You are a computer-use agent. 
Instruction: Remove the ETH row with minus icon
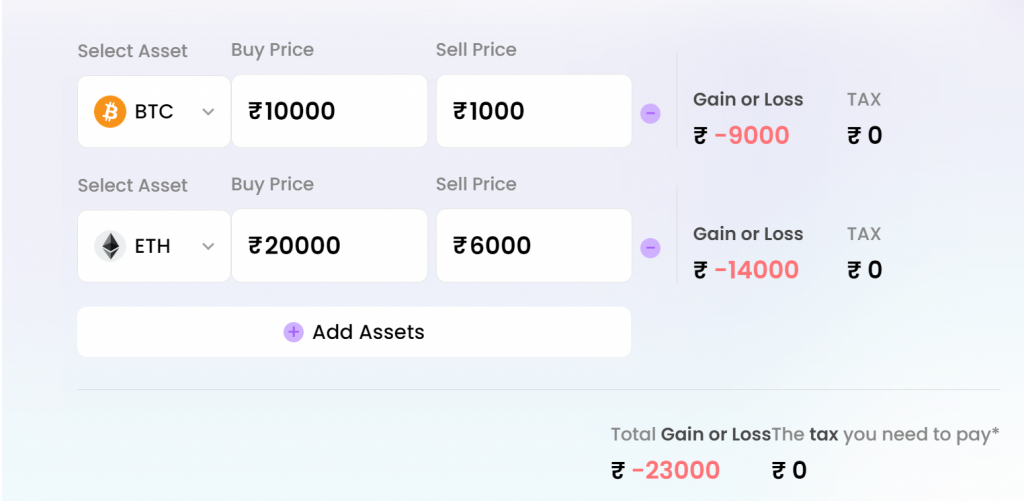click(650, 248)
